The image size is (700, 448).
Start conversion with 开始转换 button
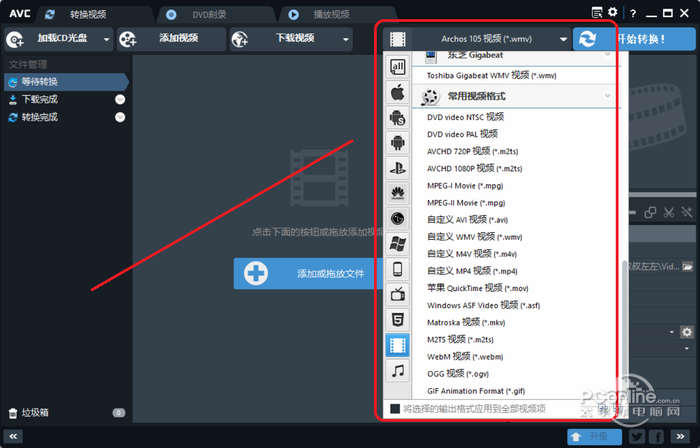[x=634, y=39]
